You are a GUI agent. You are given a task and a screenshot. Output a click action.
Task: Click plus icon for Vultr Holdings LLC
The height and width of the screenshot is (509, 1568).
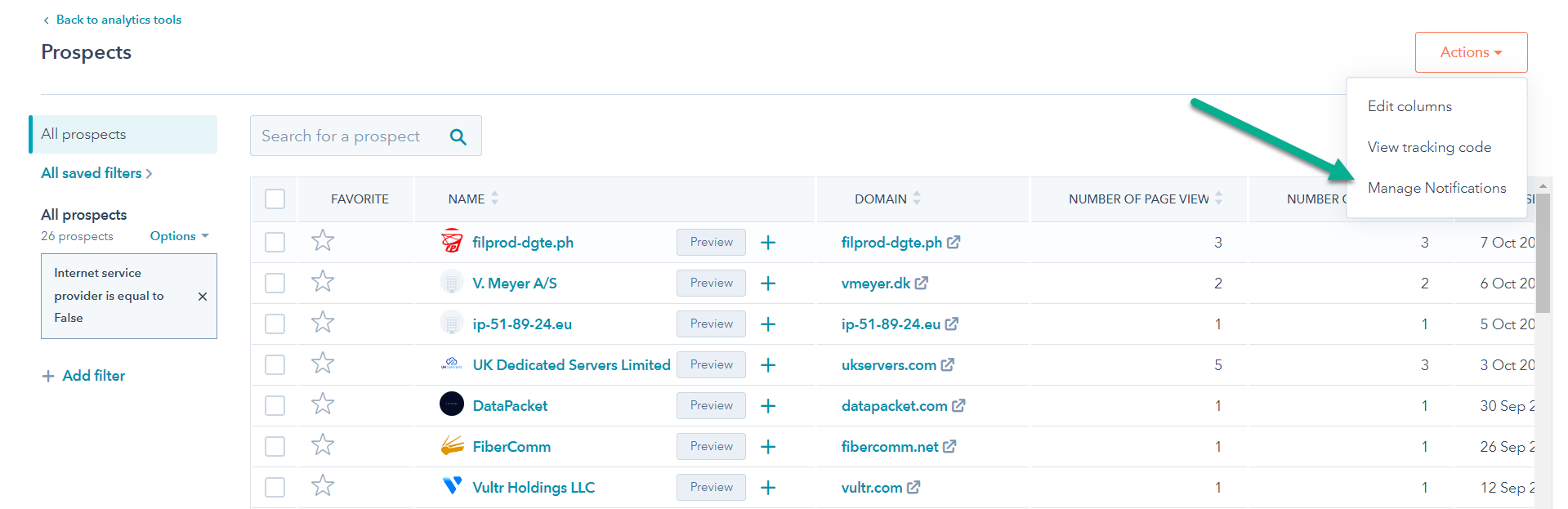(x=768, y=488)
